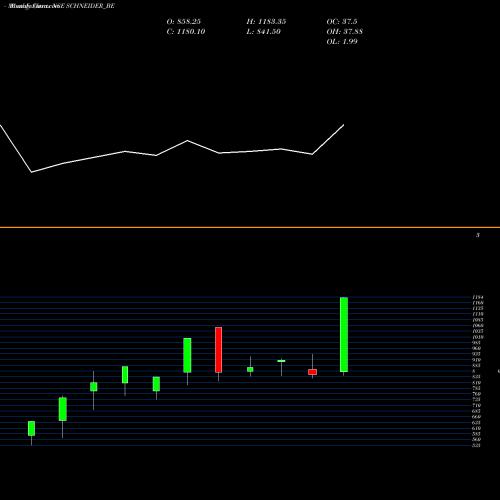
Task: Click the 'OC: 37.5' value
Action: [x=342, y=22]
